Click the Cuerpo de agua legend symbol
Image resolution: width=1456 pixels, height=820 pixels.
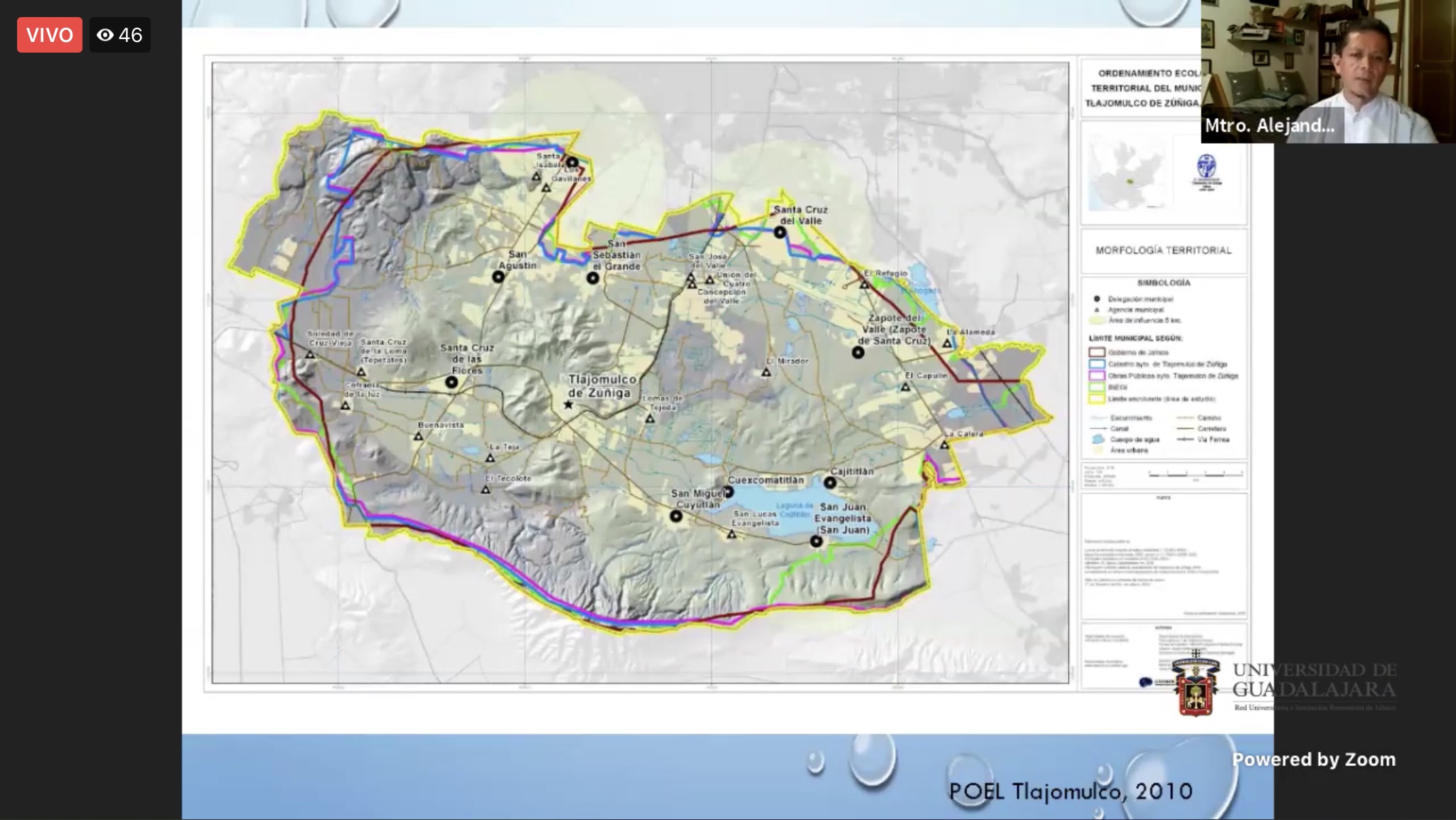1098,440
